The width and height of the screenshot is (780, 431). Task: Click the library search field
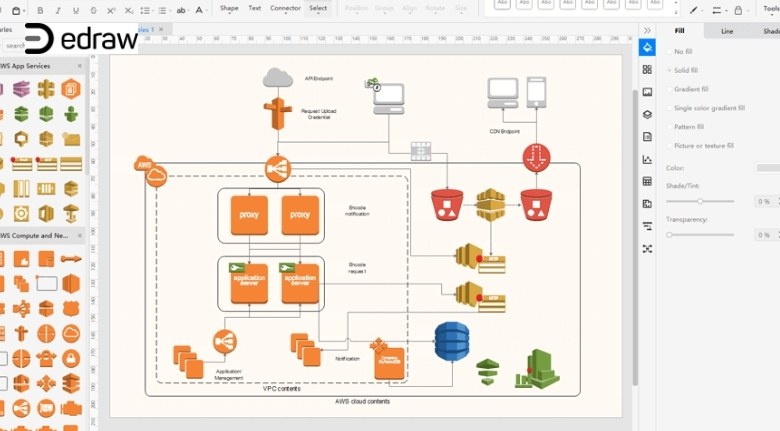point(13,45)
